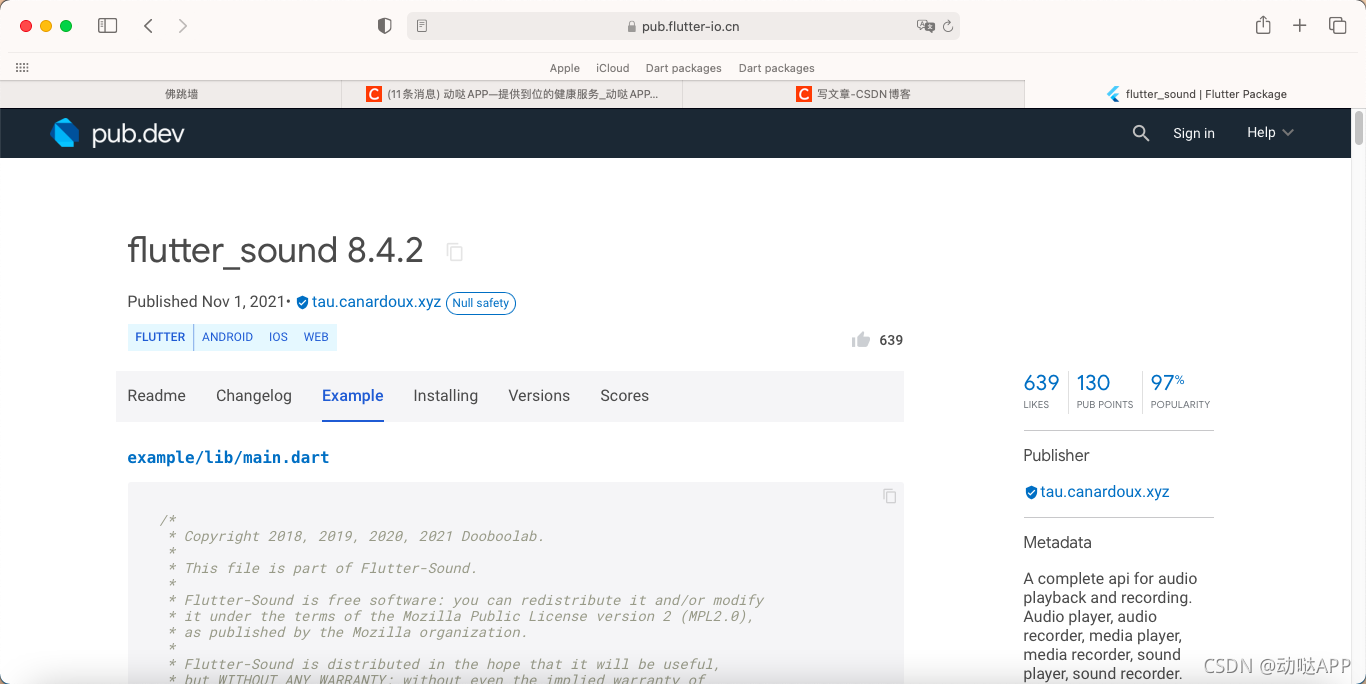Screen dimensions: 1366x684
Task: Switch to the 写文章-CSDN博客 tab
Action: (x=853, y=94)
